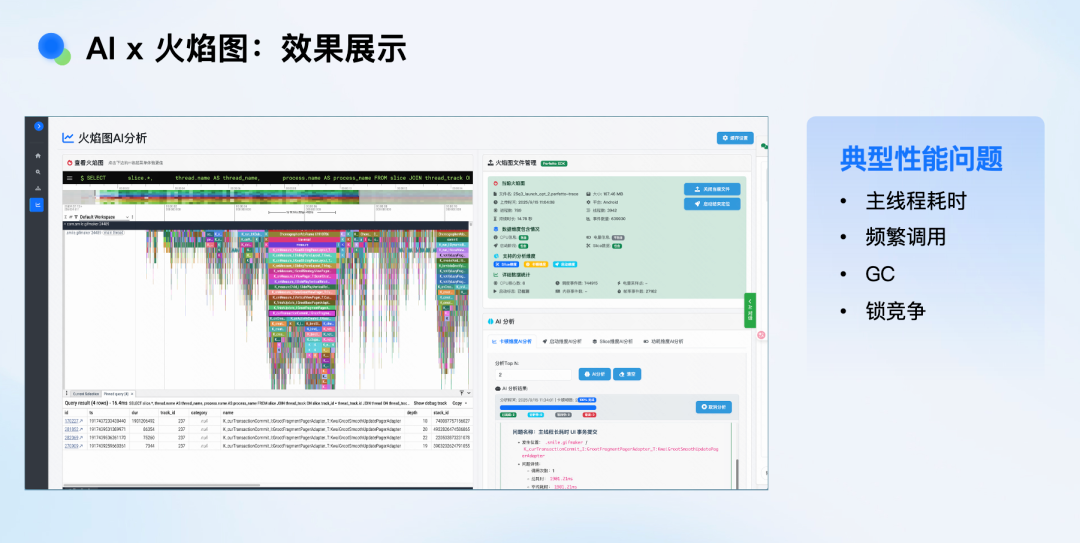Viewport: 1080px width, 543px height.
Task: Click the blue AI analysis progress bar
Action: click(x=547, y=408)
